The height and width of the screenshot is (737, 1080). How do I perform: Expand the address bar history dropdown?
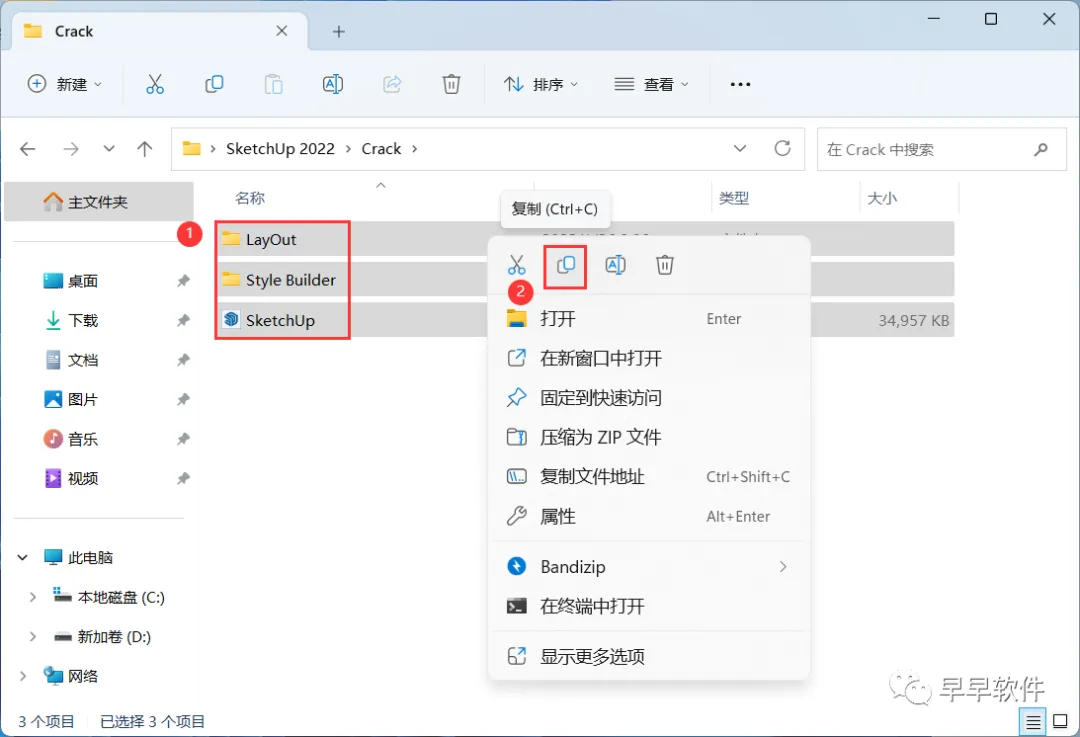pyautogui.click(x=740, y=148)
